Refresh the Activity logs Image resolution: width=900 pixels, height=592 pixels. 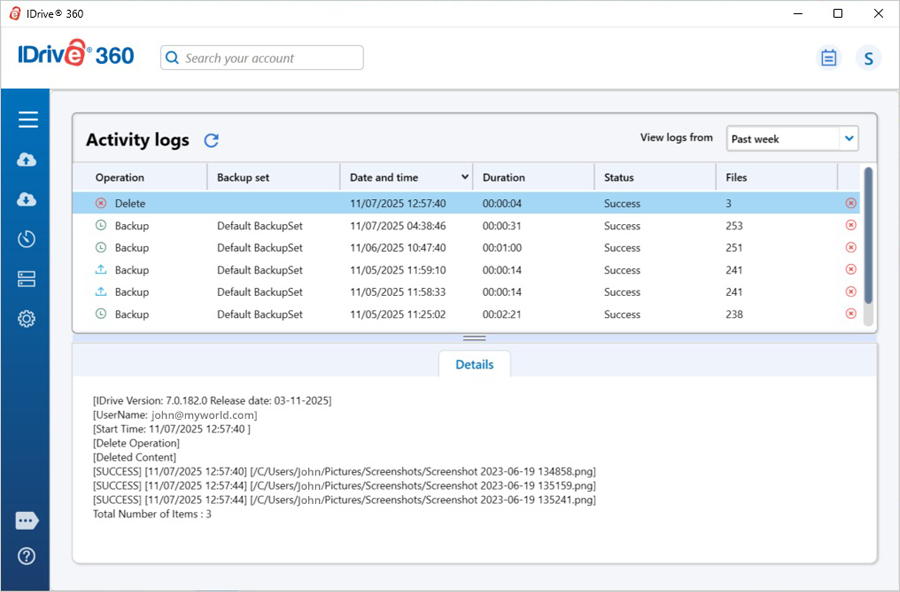(211, 141)
